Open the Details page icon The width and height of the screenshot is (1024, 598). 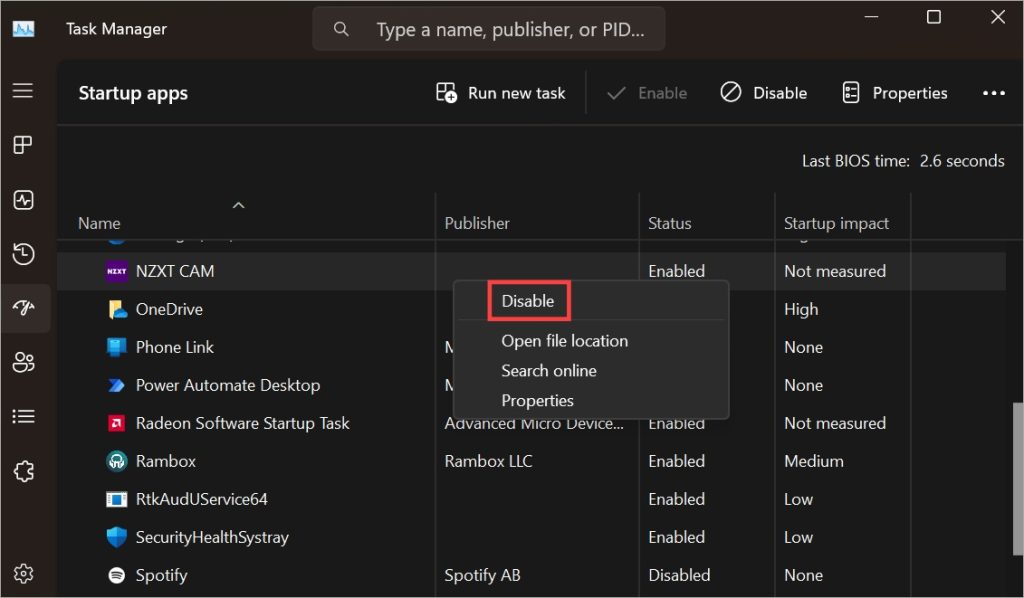(x=23, y=416)
